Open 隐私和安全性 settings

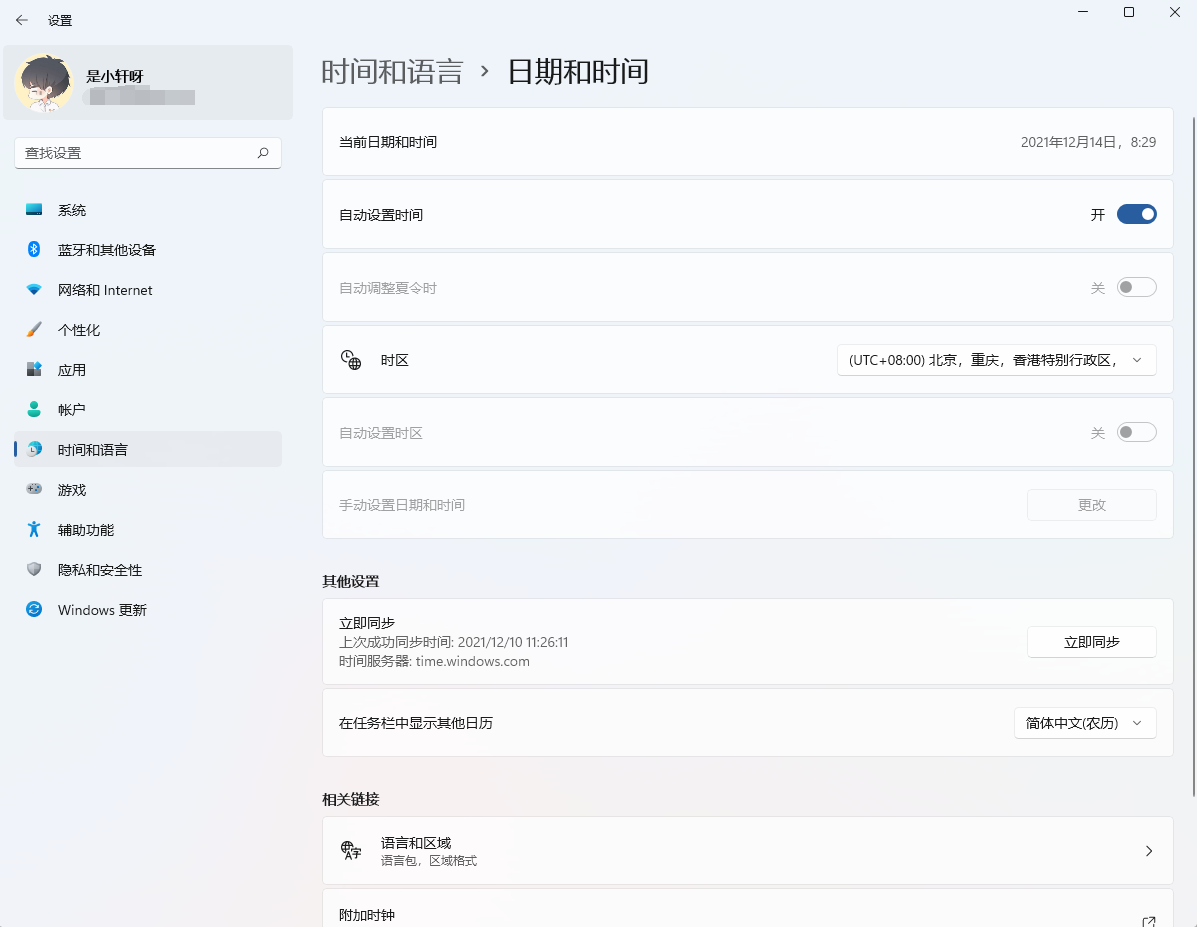pos(148,570)
